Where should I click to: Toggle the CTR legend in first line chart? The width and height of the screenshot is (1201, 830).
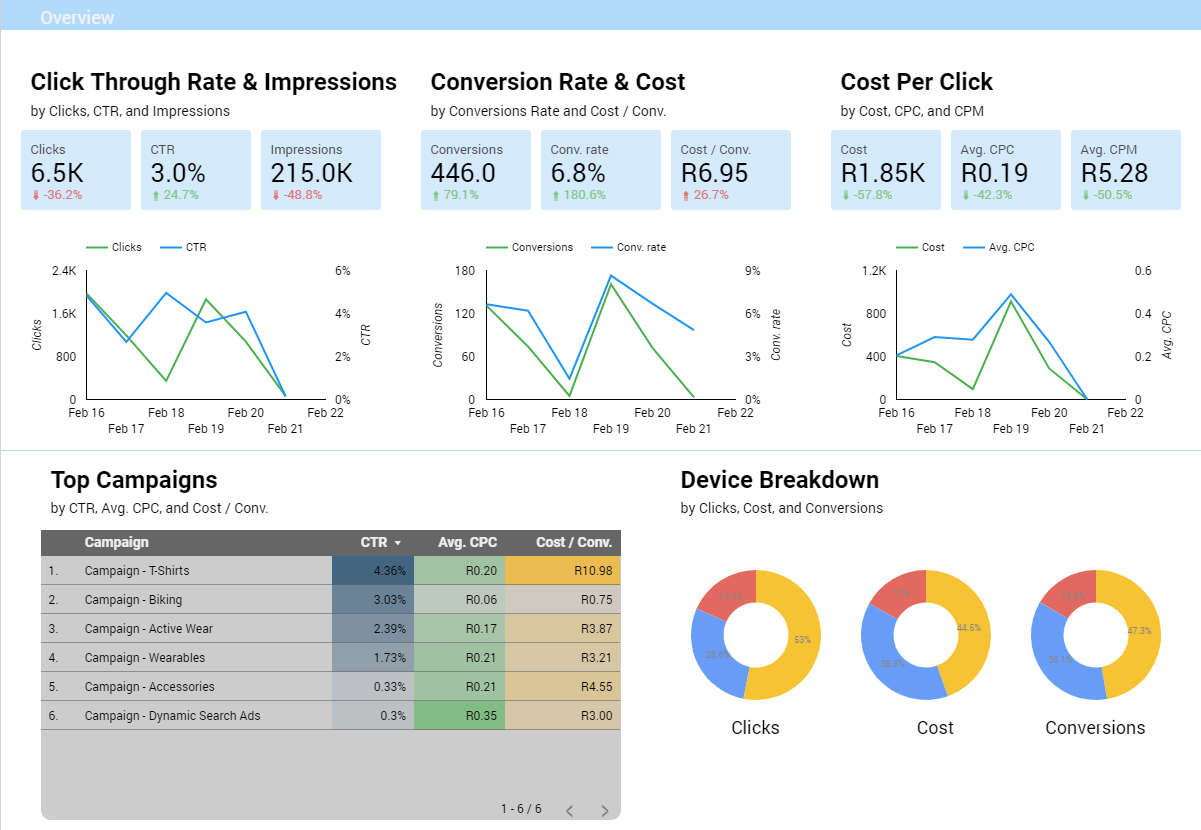pyautogui.click(x=183, y=247)
